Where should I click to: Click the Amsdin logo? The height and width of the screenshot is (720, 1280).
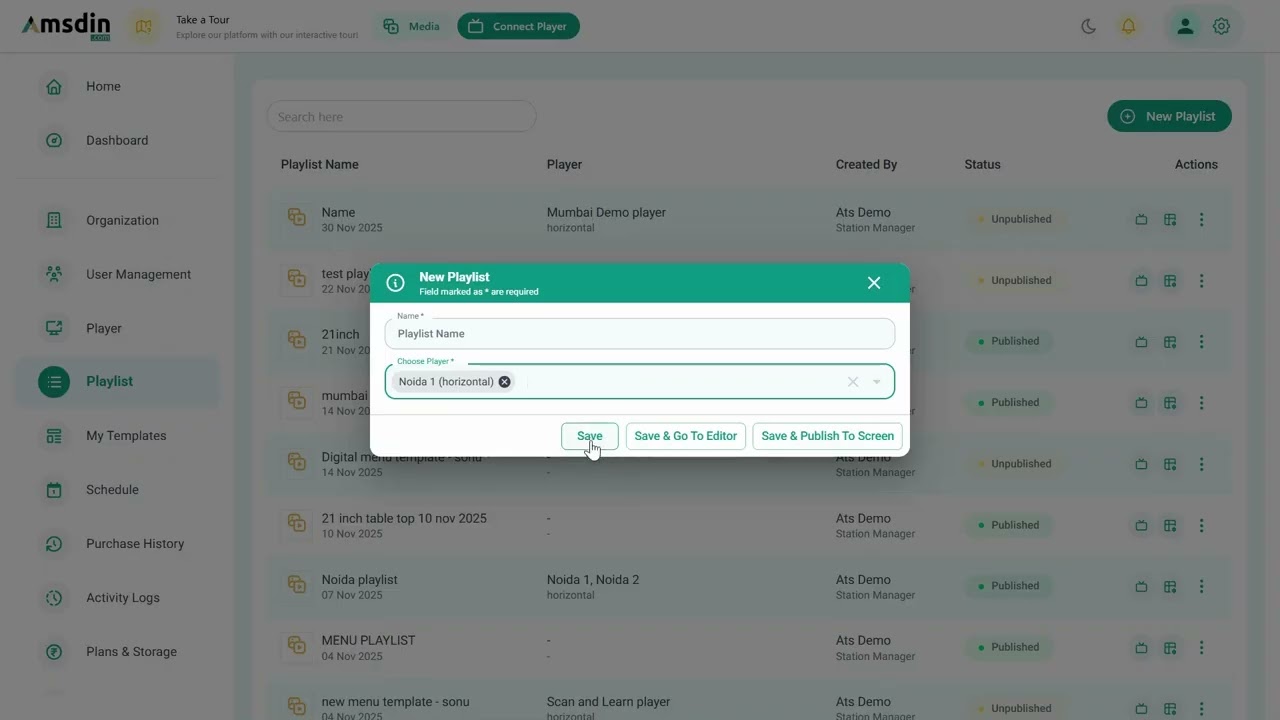[66, 27]
